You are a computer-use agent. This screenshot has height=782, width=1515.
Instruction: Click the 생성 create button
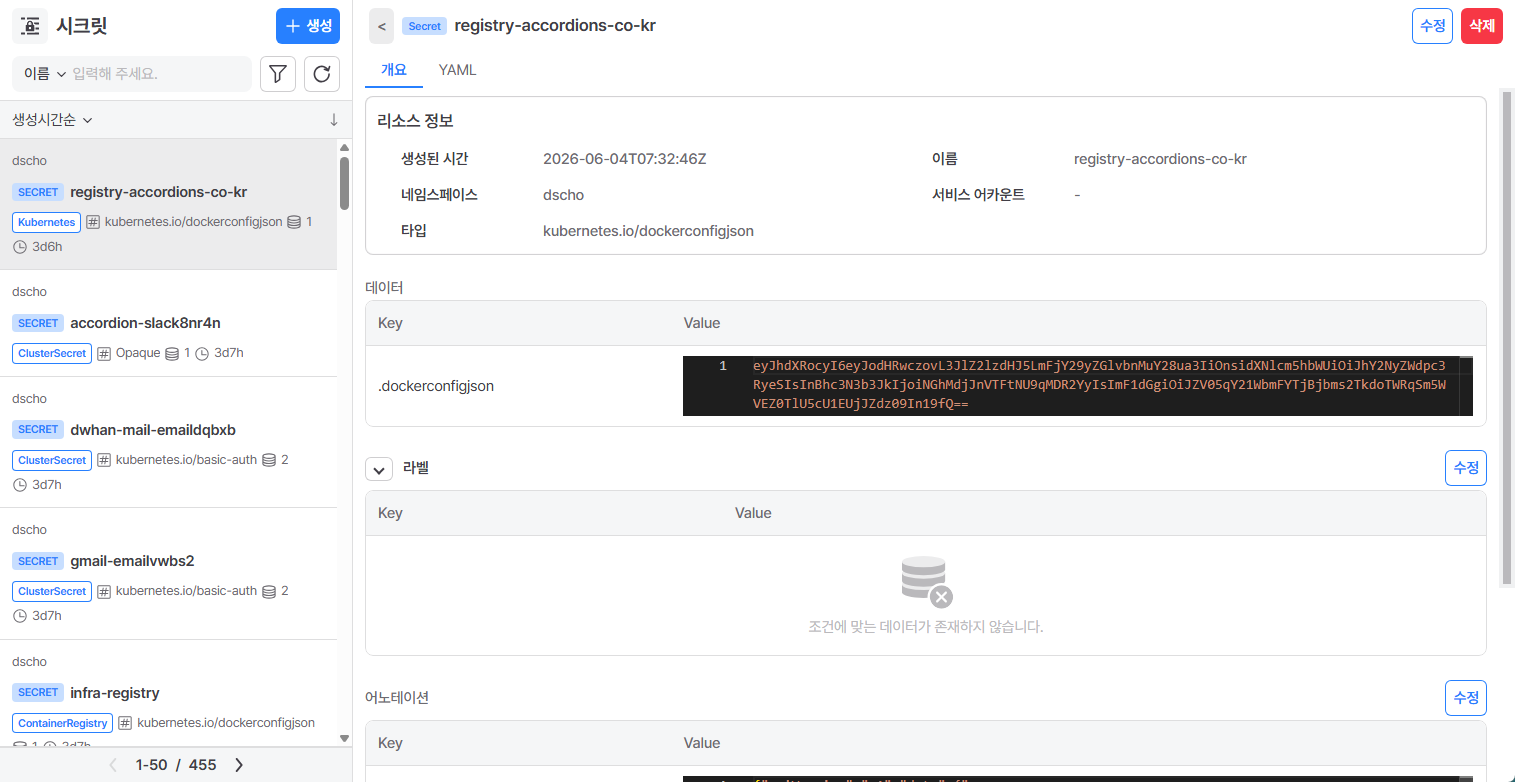pyautogui.click(x=308, y=26)
